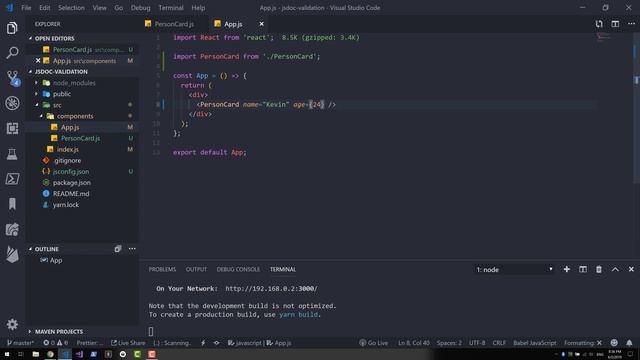Switch to the Debug Console tab

click(x=238, y=269)
